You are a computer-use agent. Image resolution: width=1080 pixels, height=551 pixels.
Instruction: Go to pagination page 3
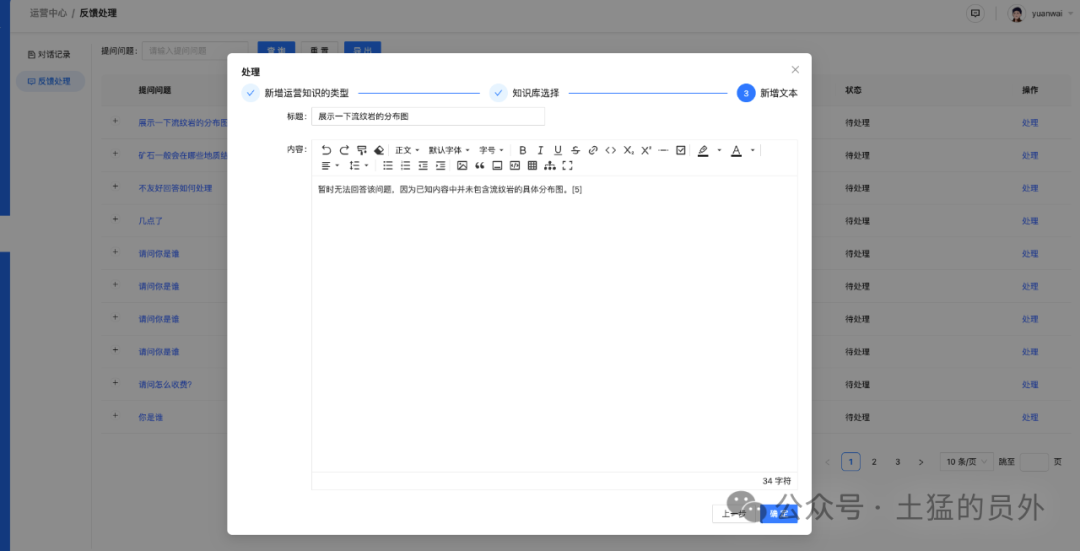pyautogui.click(x=897, y=461)
